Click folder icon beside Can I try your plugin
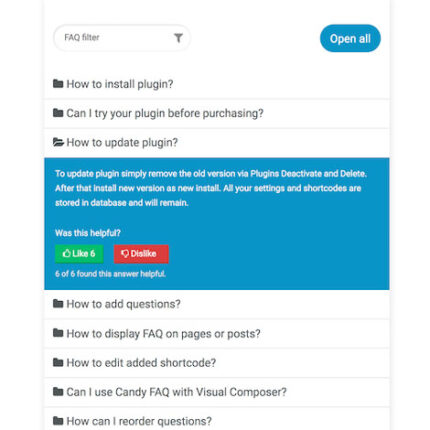430x430 pixels. [58, 113]
